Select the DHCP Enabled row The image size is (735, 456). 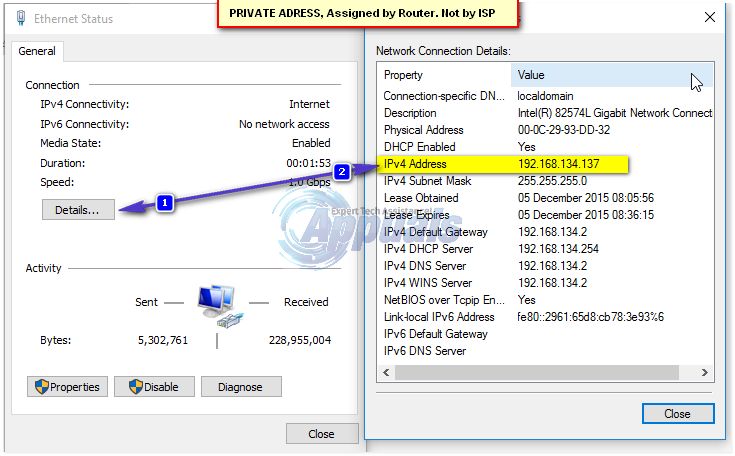[545, 147]
